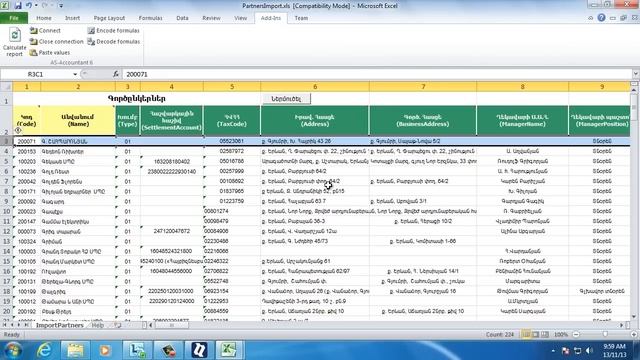
Task: Open Internet Explorer from the taskbar
Action: point(44,350)
